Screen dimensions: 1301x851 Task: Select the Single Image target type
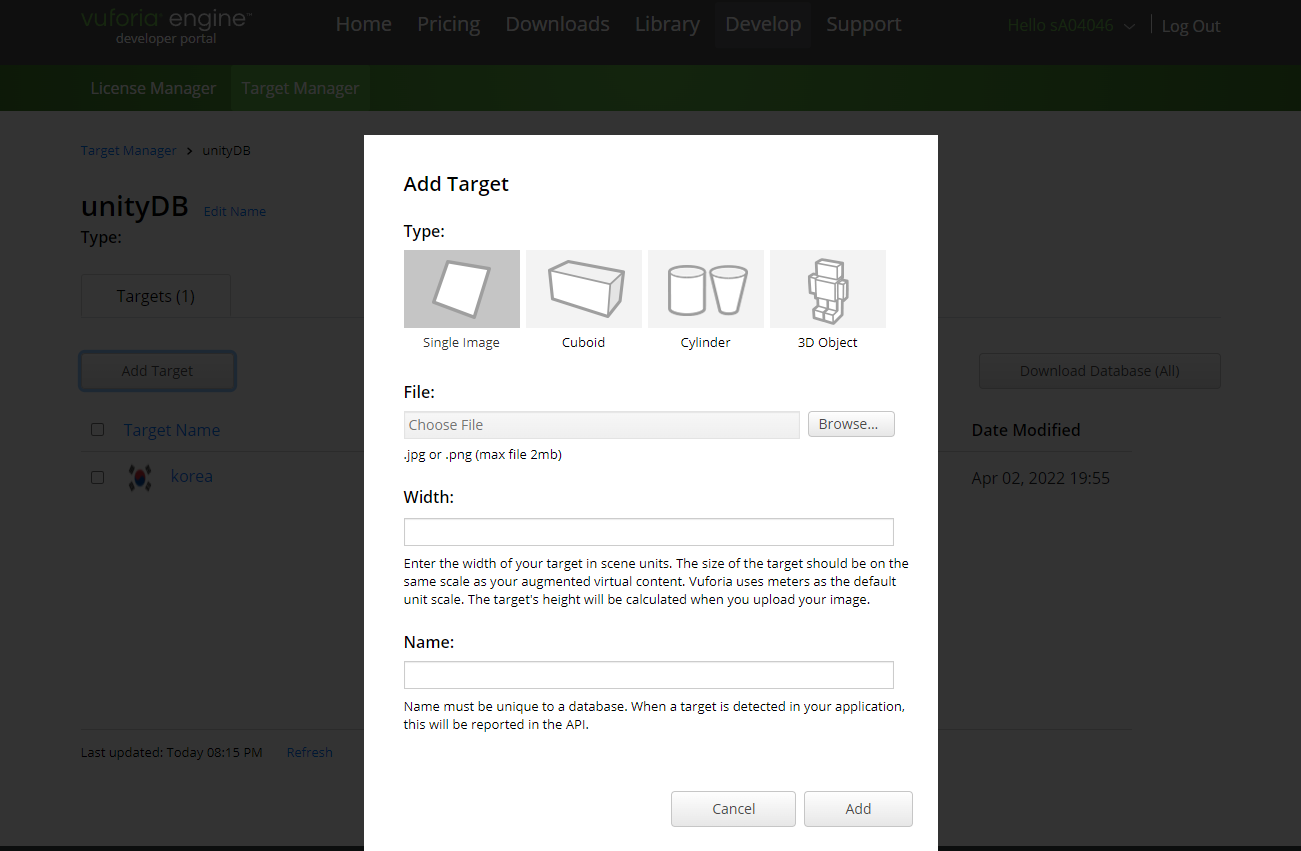[461, 289]
